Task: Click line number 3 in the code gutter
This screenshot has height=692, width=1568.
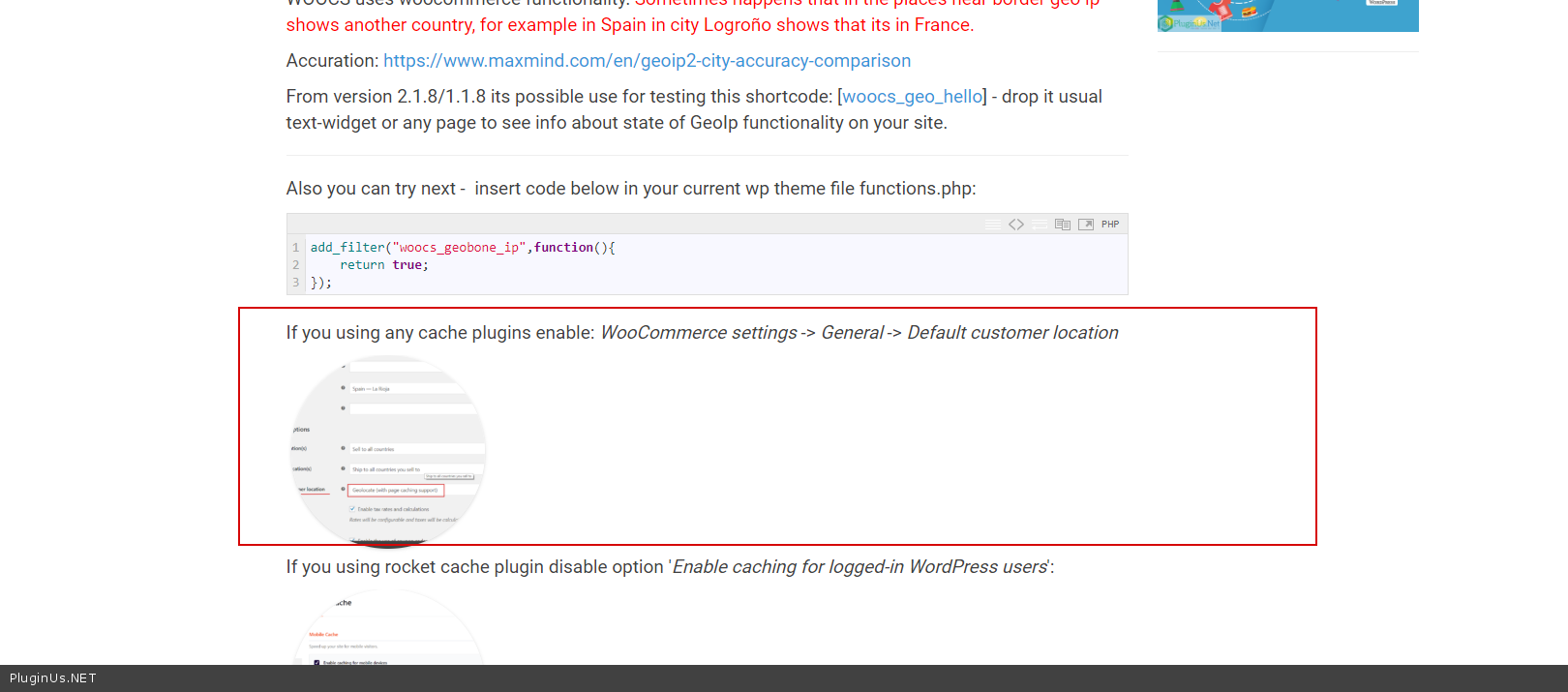Action: pyautogui.click(x=296, y=283)
